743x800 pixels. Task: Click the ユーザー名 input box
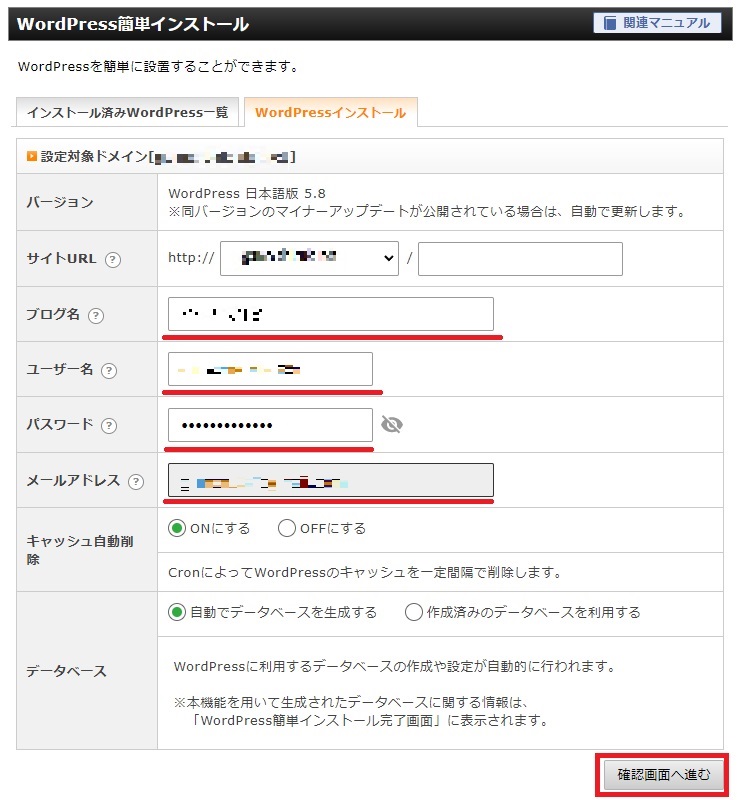click(x=270, y=369)
